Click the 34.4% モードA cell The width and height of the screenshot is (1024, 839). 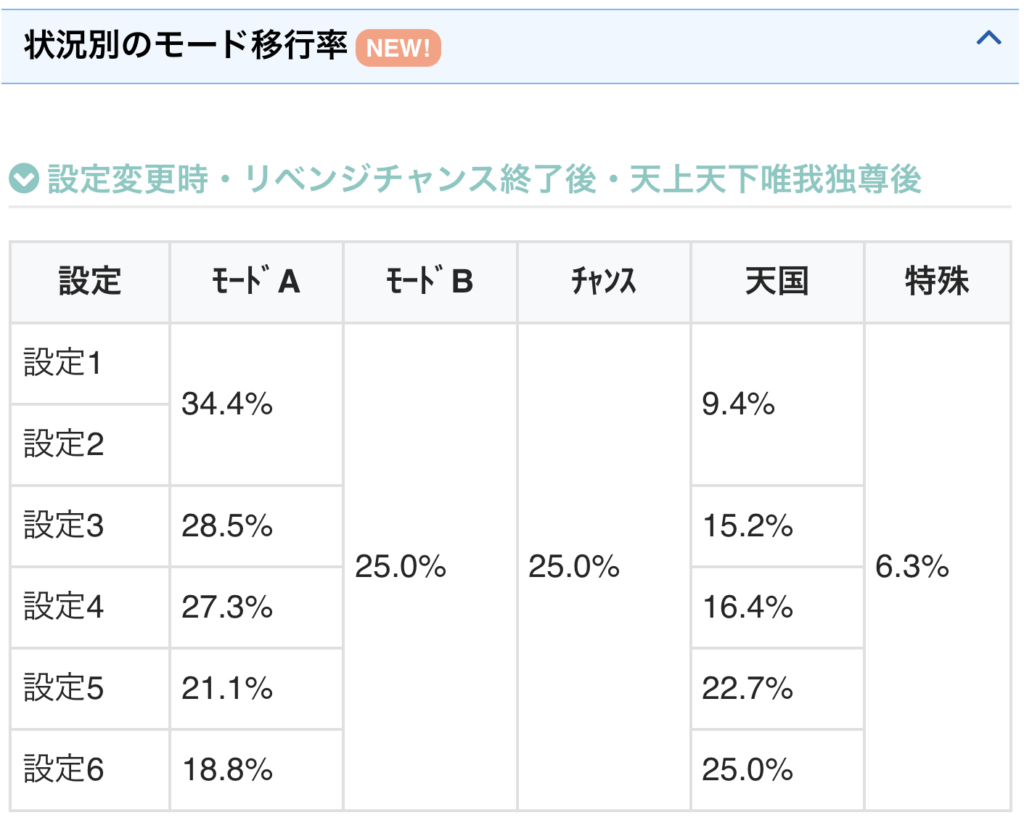click(227, 404)
